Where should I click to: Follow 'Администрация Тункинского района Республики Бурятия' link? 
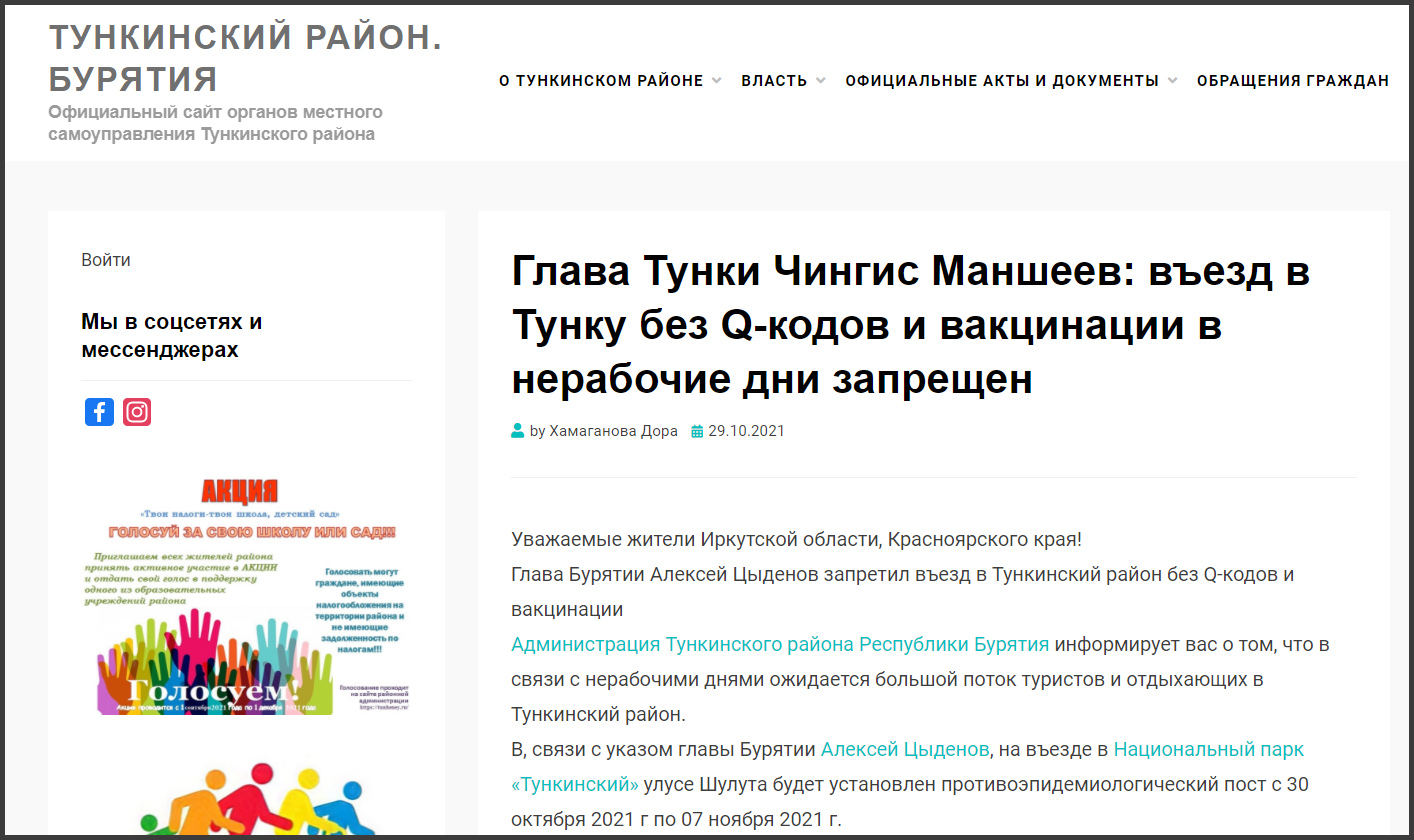pos(780,644)
